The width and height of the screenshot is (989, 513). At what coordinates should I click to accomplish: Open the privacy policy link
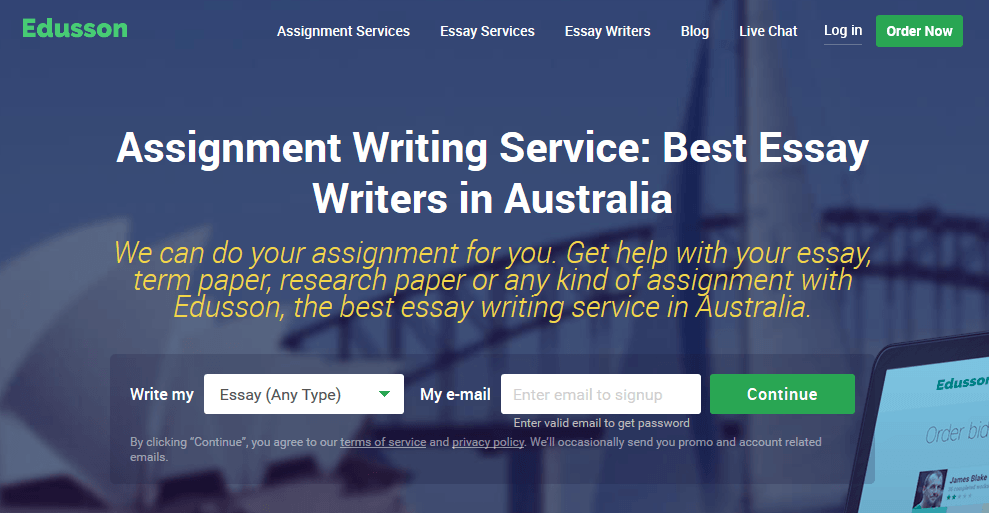coord(488,442)
